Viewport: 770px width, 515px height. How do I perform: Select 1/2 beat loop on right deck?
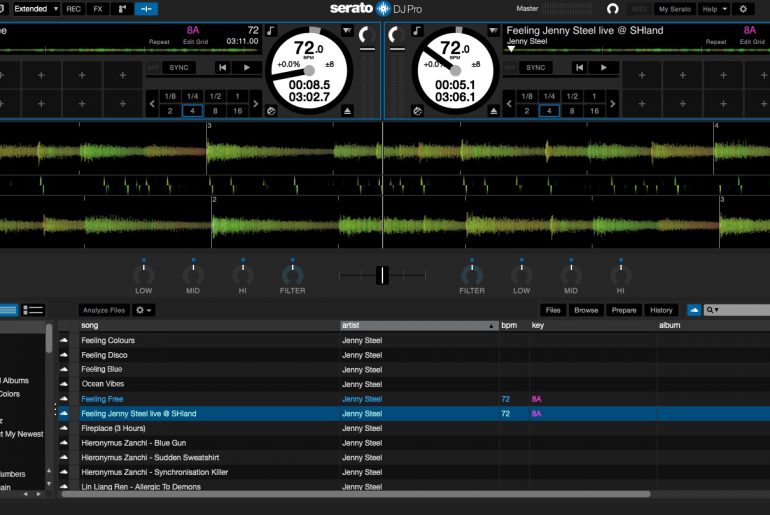tap(572, 96)
